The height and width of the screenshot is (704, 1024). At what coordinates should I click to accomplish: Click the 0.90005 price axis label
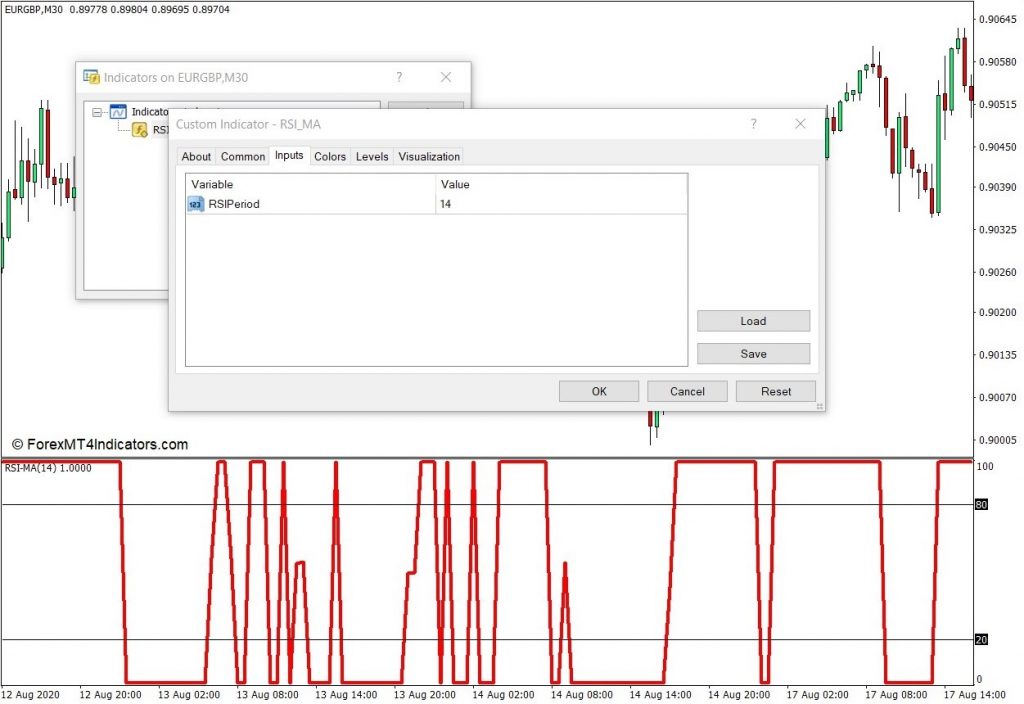[x=997, y=440]
